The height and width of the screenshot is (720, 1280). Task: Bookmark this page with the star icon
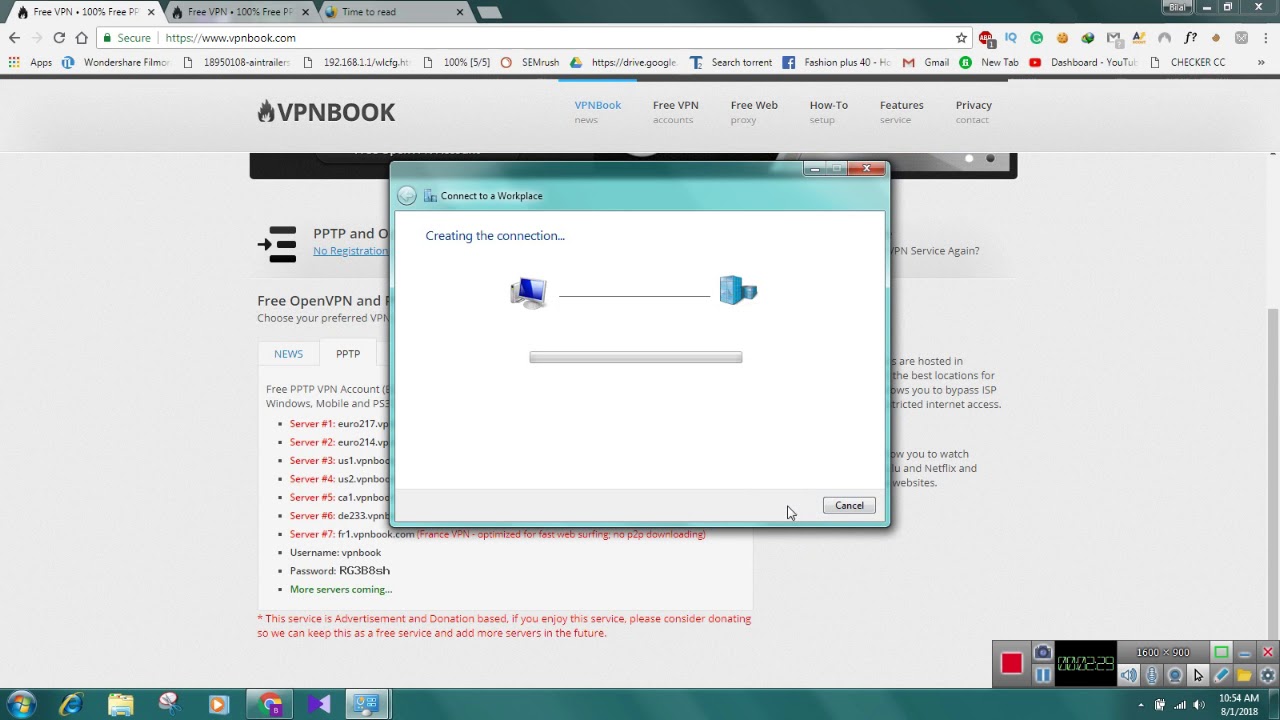point(961,38)
